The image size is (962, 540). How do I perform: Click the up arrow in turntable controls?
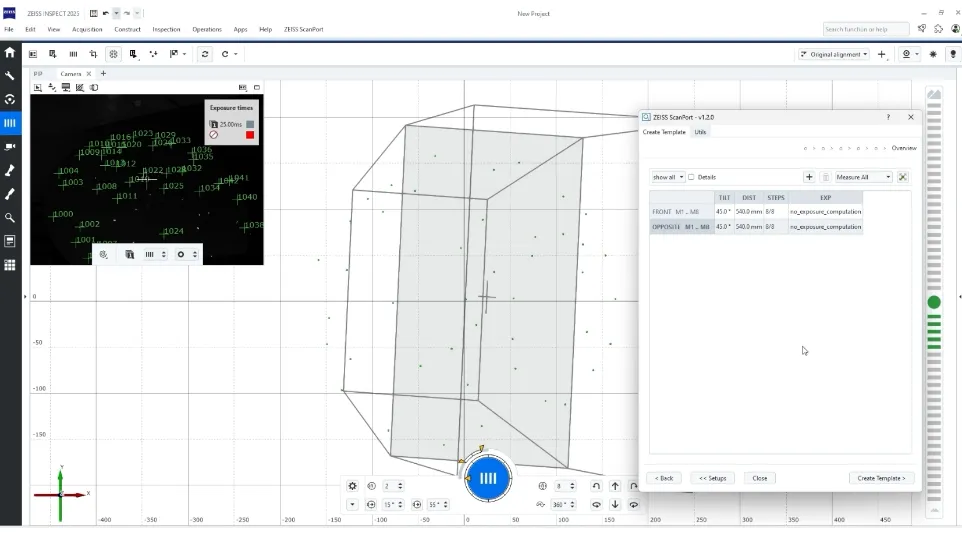615,486
